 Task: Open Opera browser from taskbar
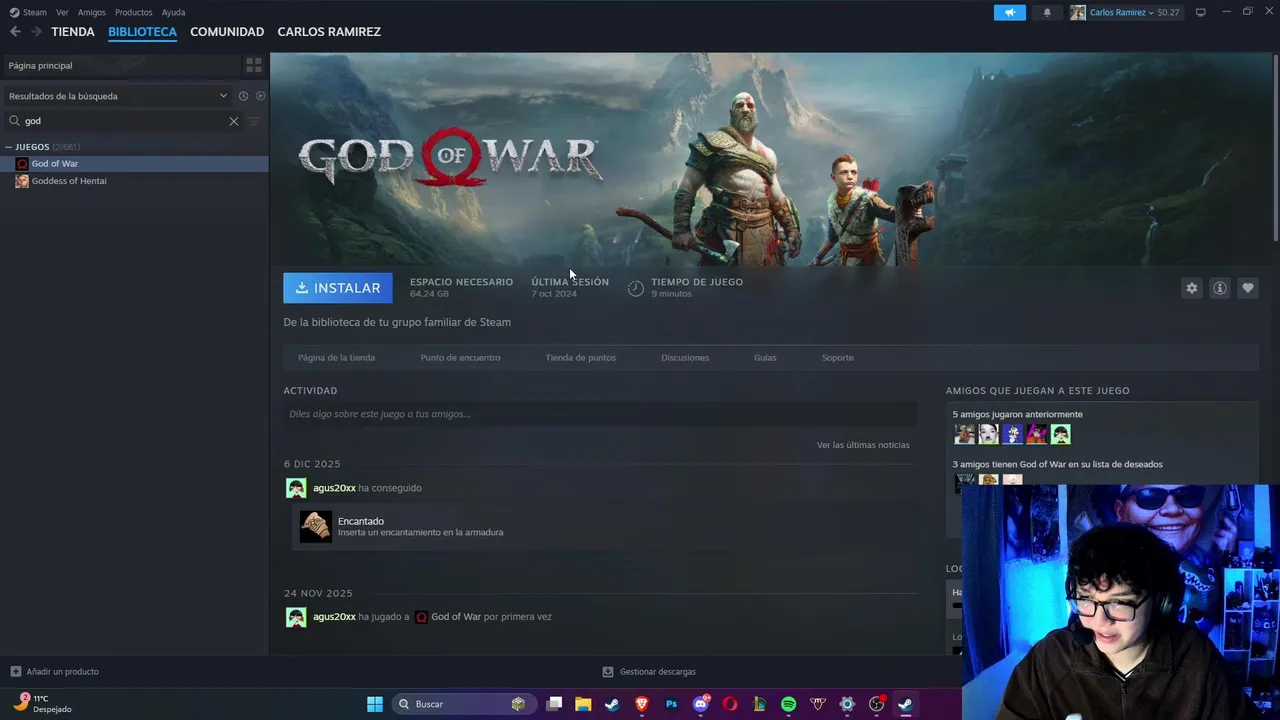coord(730,704)
